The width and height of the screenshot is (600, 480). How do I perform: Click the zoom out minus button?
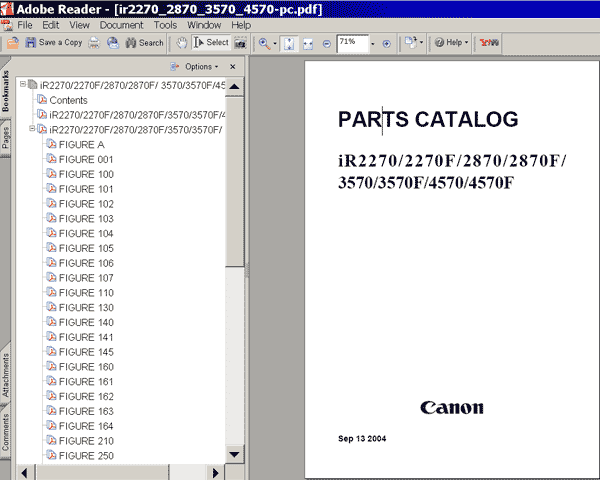(326, 44)
